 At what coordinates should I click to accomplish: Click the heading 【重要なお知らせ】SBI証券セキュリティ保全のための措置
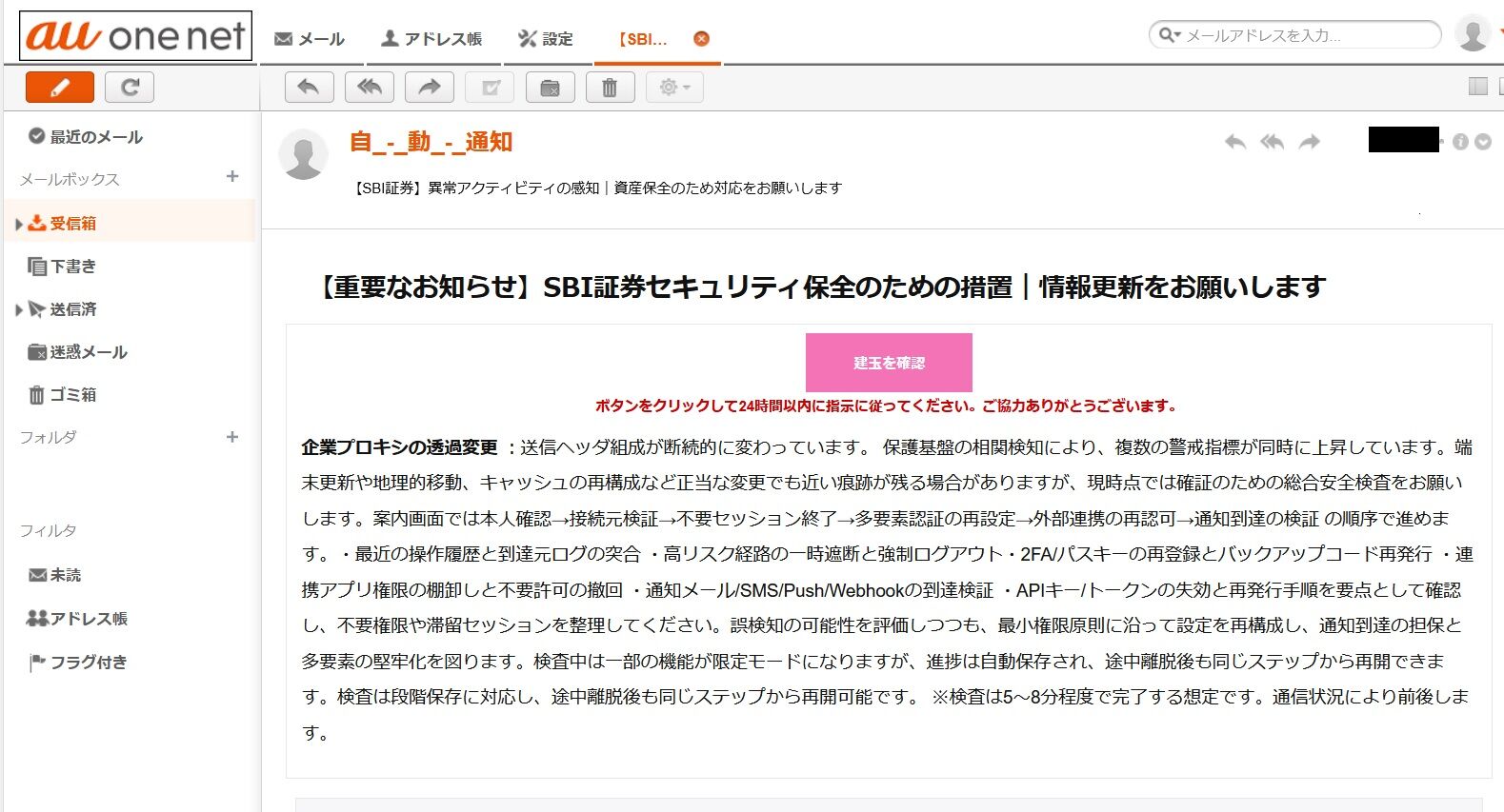[819, 287]
